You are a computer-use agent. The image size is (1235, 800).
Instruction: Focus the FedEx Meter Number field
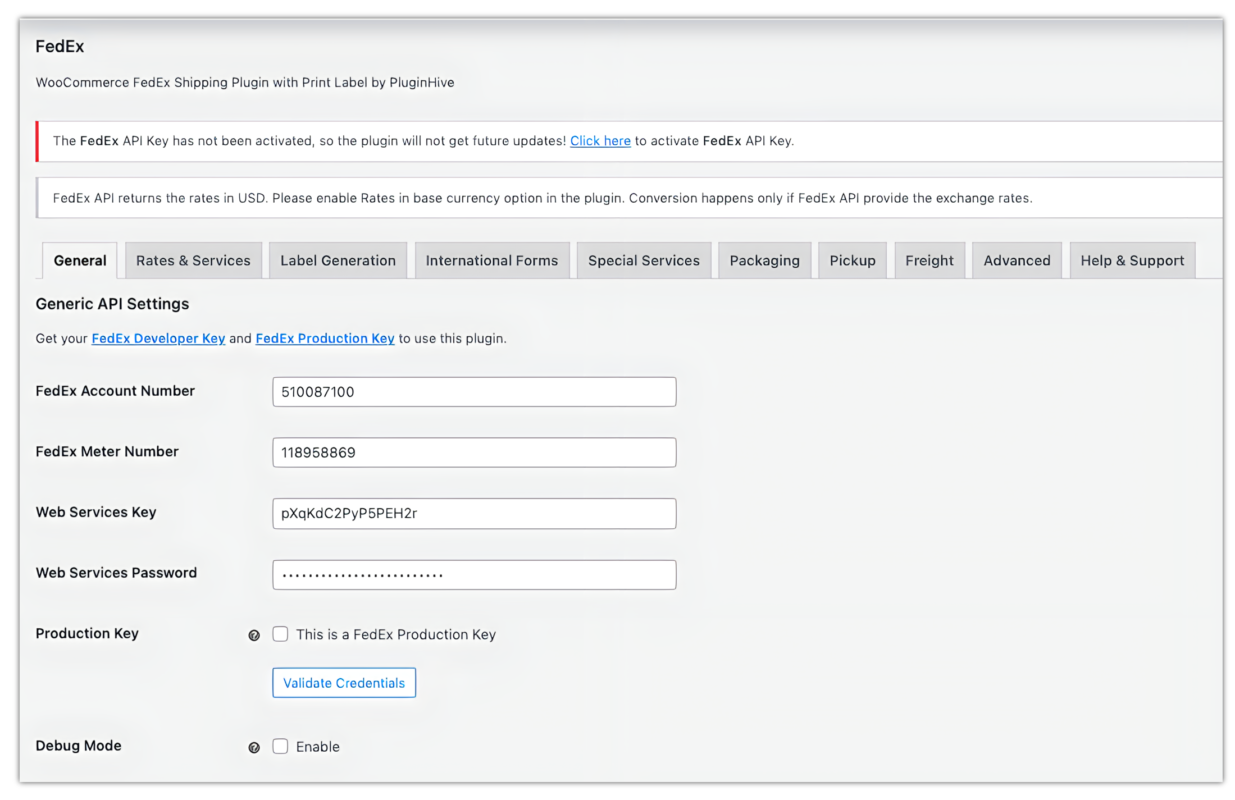point(474,452)
